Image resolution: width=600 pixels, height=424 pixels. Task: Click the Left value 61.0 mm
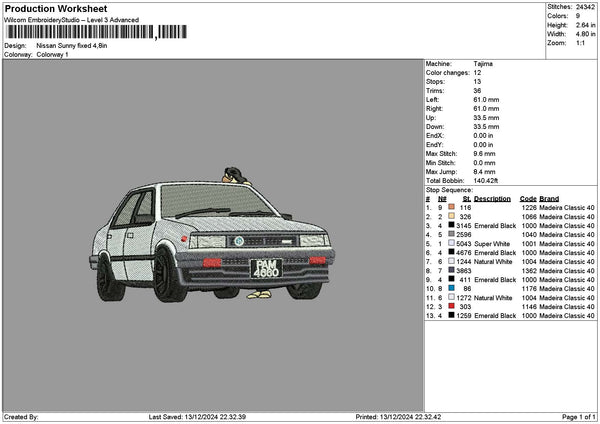pyautogui.click(x=486, y=99)
